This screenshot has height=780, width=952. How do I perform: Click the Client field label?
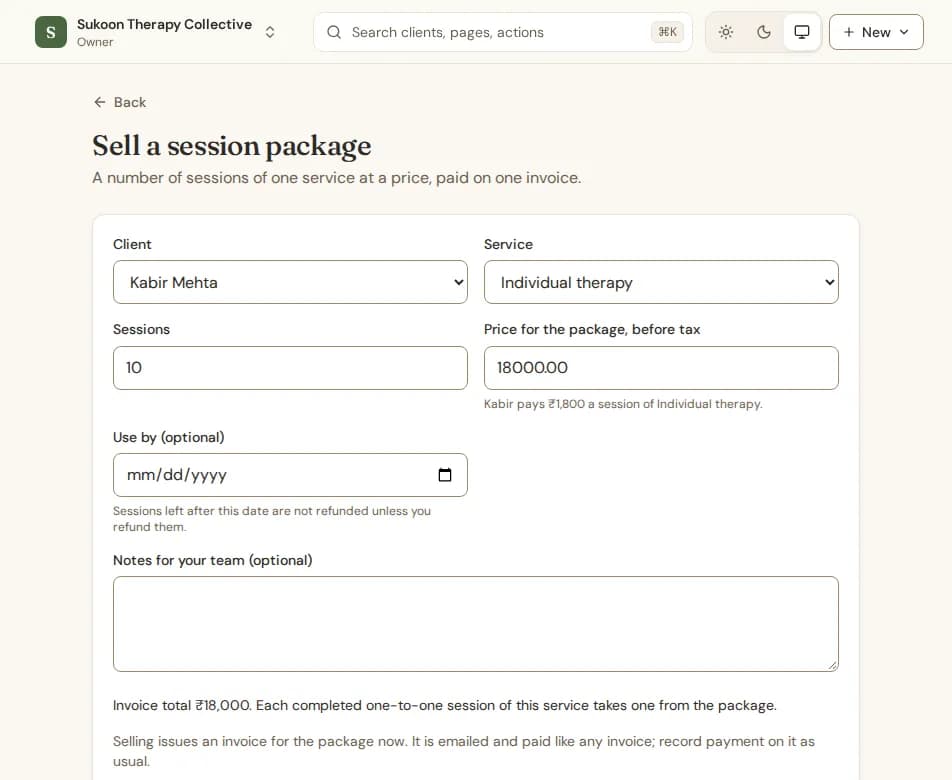(132, 244)
